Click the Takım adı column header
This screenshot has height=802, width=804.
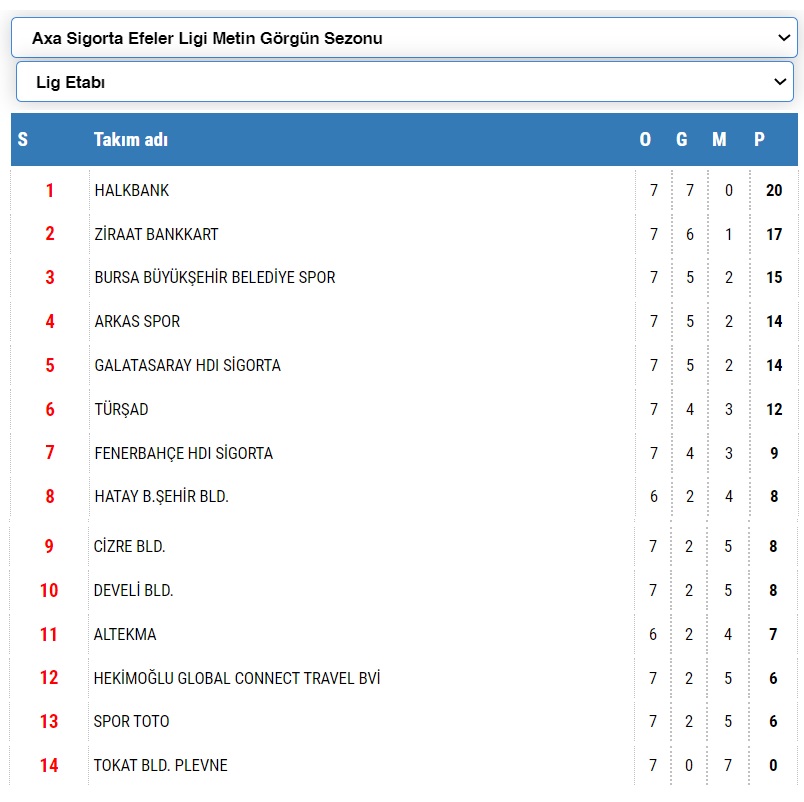pos(131,140)
